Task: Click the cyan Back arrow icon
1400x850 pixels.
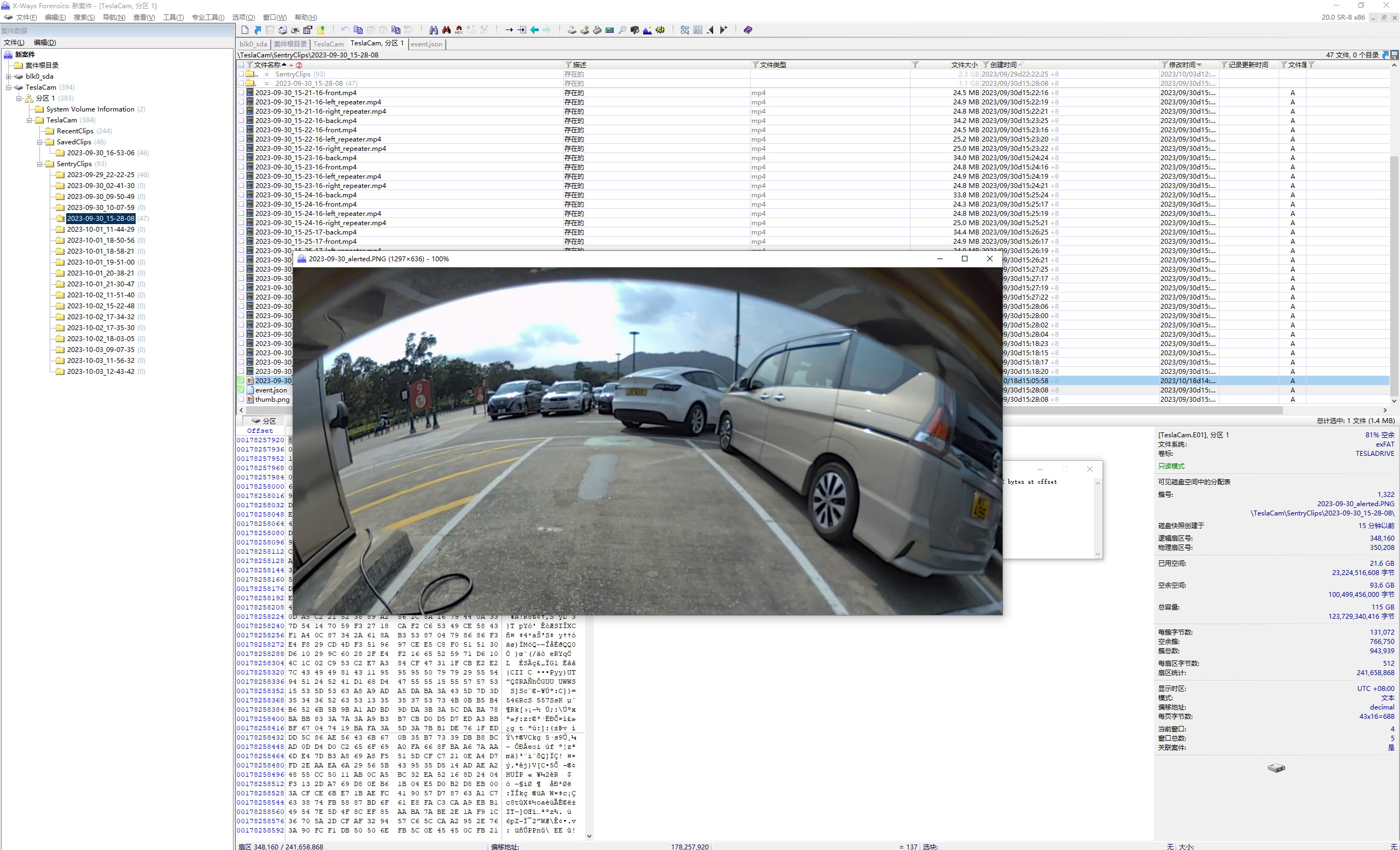Action: point(534,30)
